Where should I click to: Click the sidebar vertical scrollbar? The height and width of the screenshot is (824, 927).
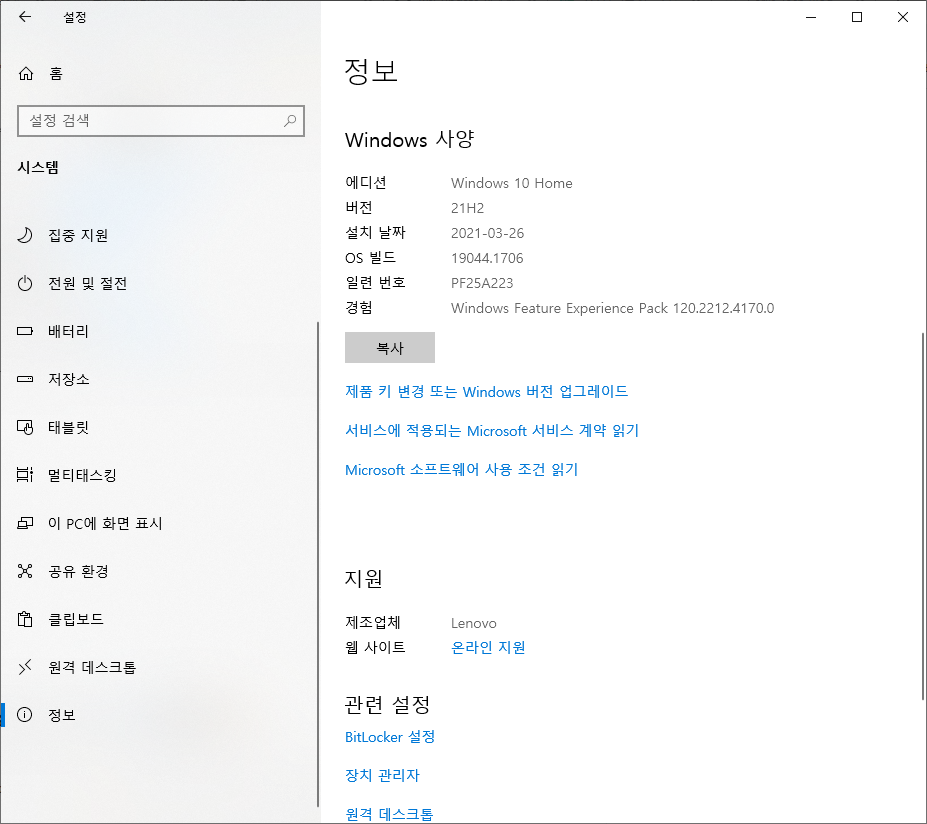click(317, 564)
